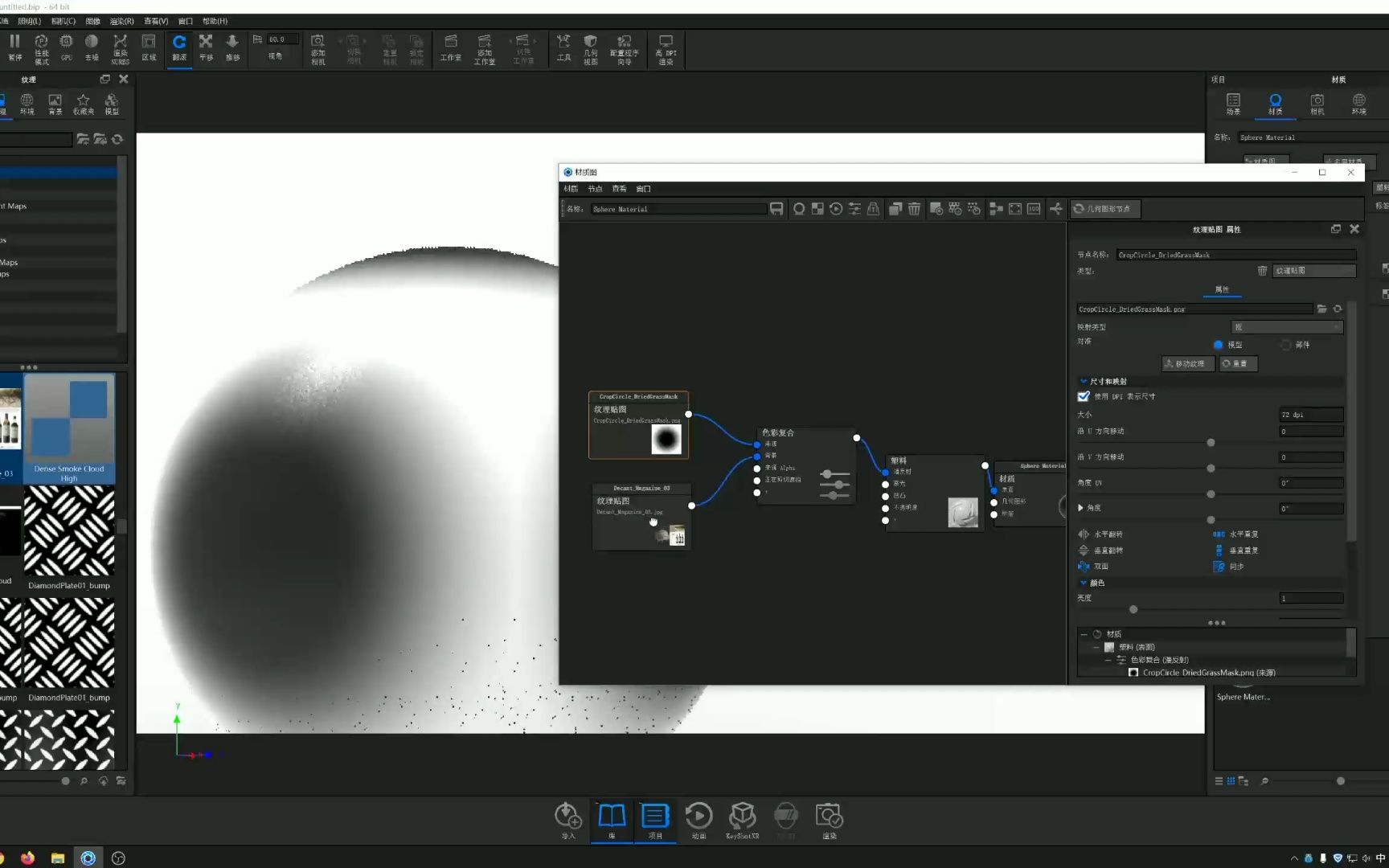Open the tools (工具) toolbar icon
The height and width of the screenshot is (868, 1389).
(x=563, y=47)
